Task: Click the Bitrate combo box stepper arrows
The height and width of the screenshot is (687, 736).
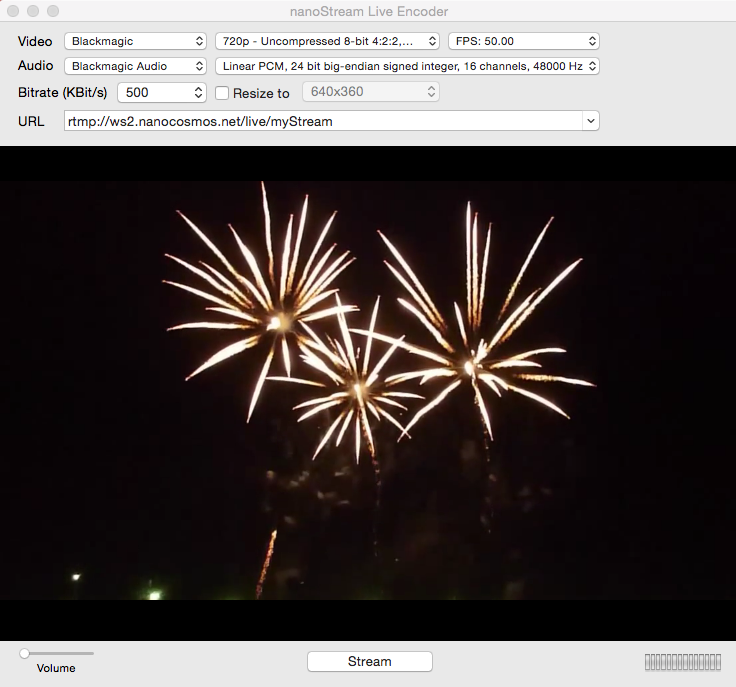Action: tap(197, 92)
